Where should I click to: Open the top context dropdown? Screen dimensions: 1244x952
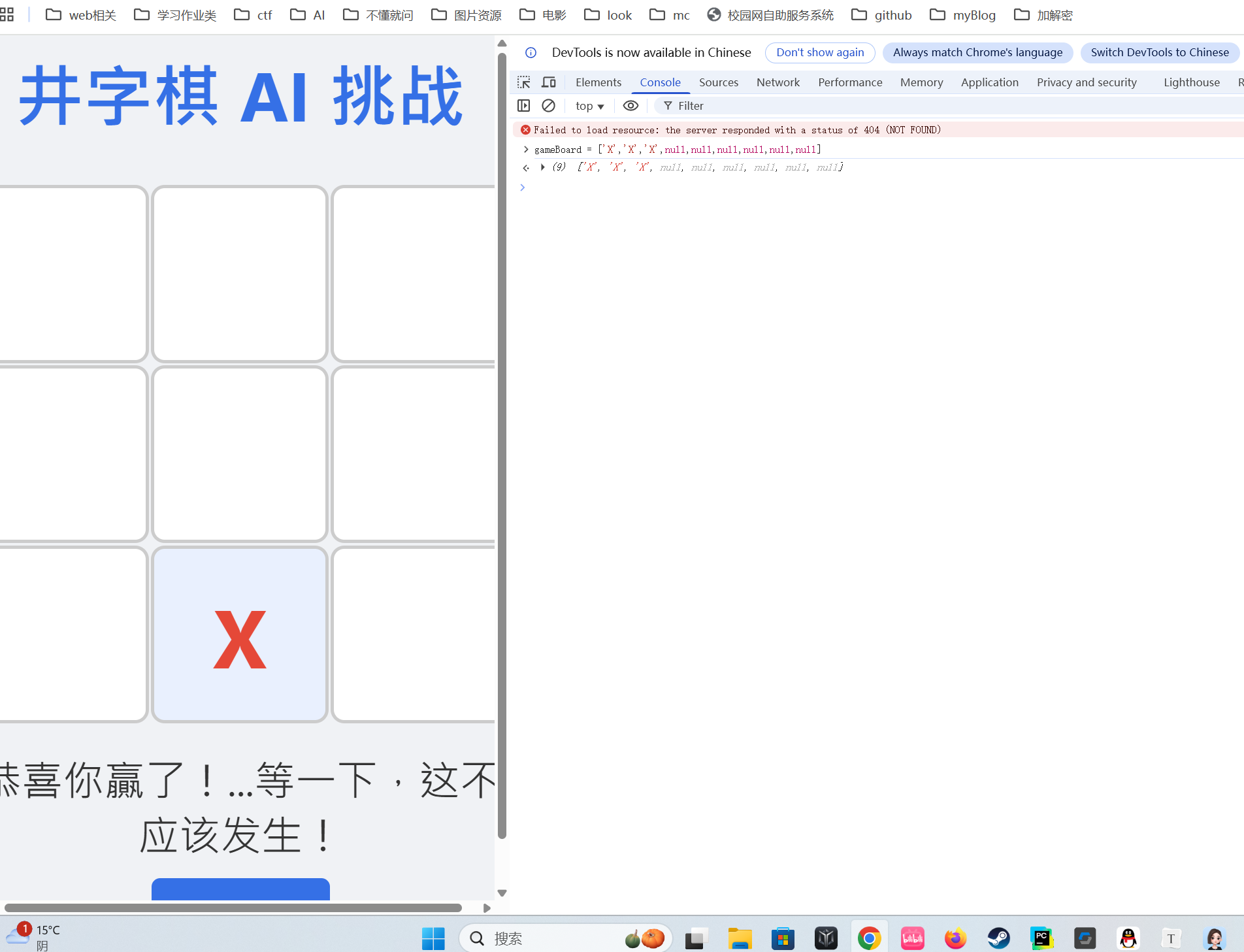pyautogui.click(x=589, y=106)
